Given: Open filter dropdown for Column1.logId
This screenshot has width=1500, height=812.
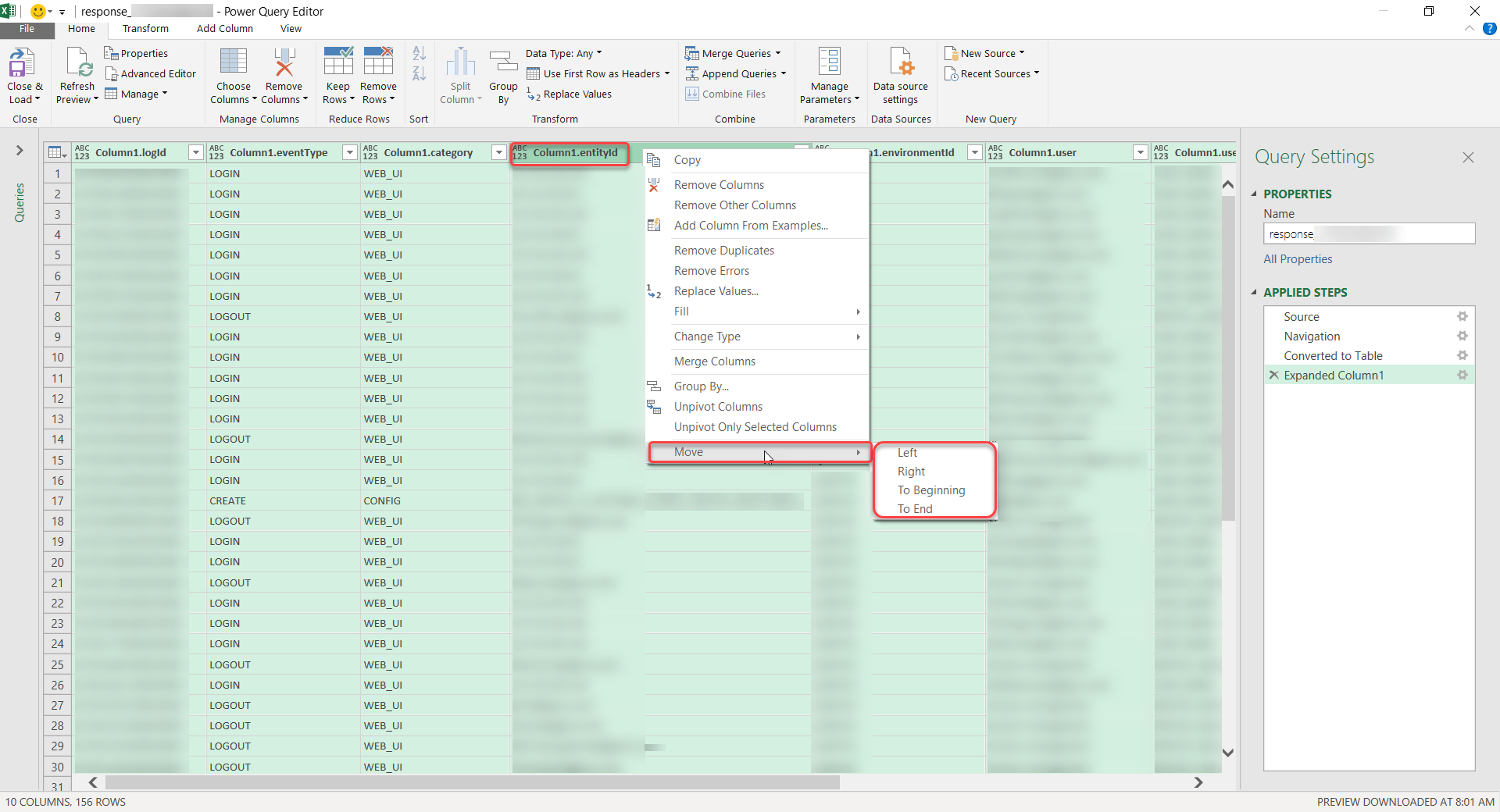Looking at the screenshot, I should 196,152.
